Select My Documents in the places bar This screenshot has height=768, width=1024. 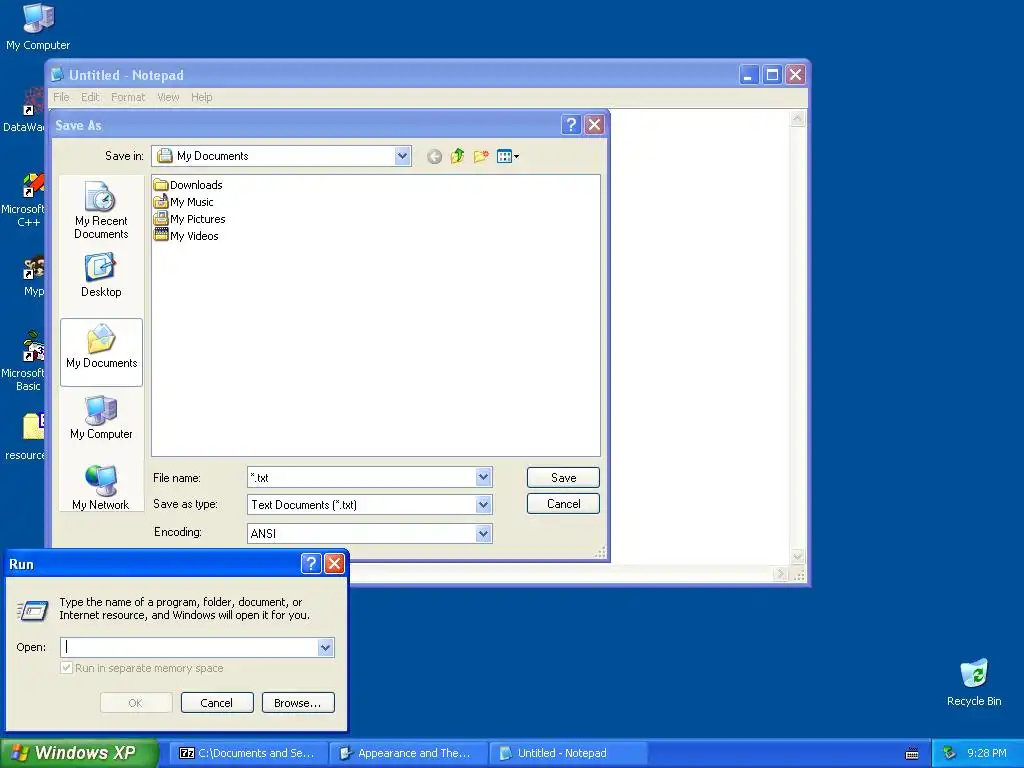[x=101, y=352]
